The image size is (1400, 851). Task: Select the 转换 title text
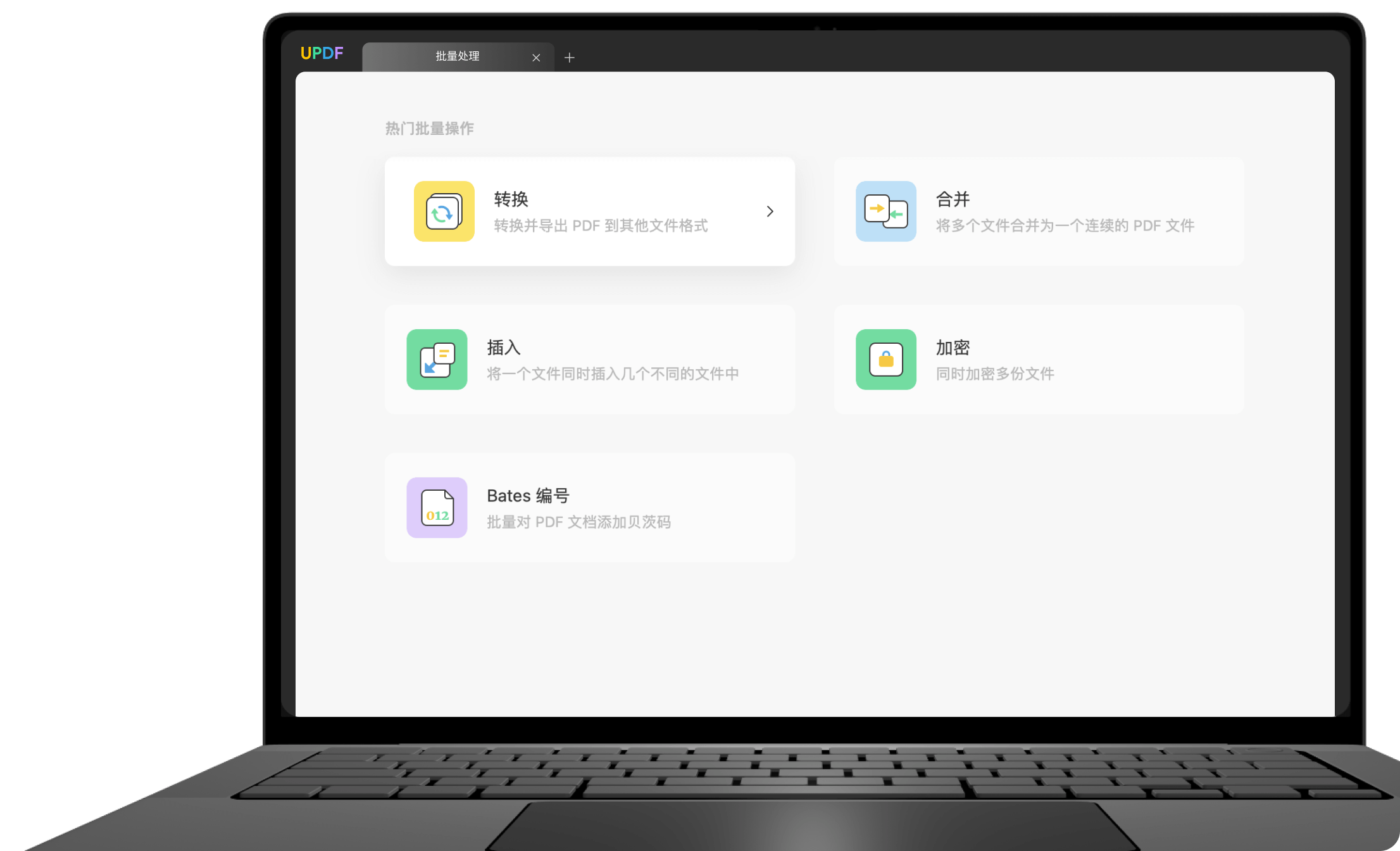point(511,199)
